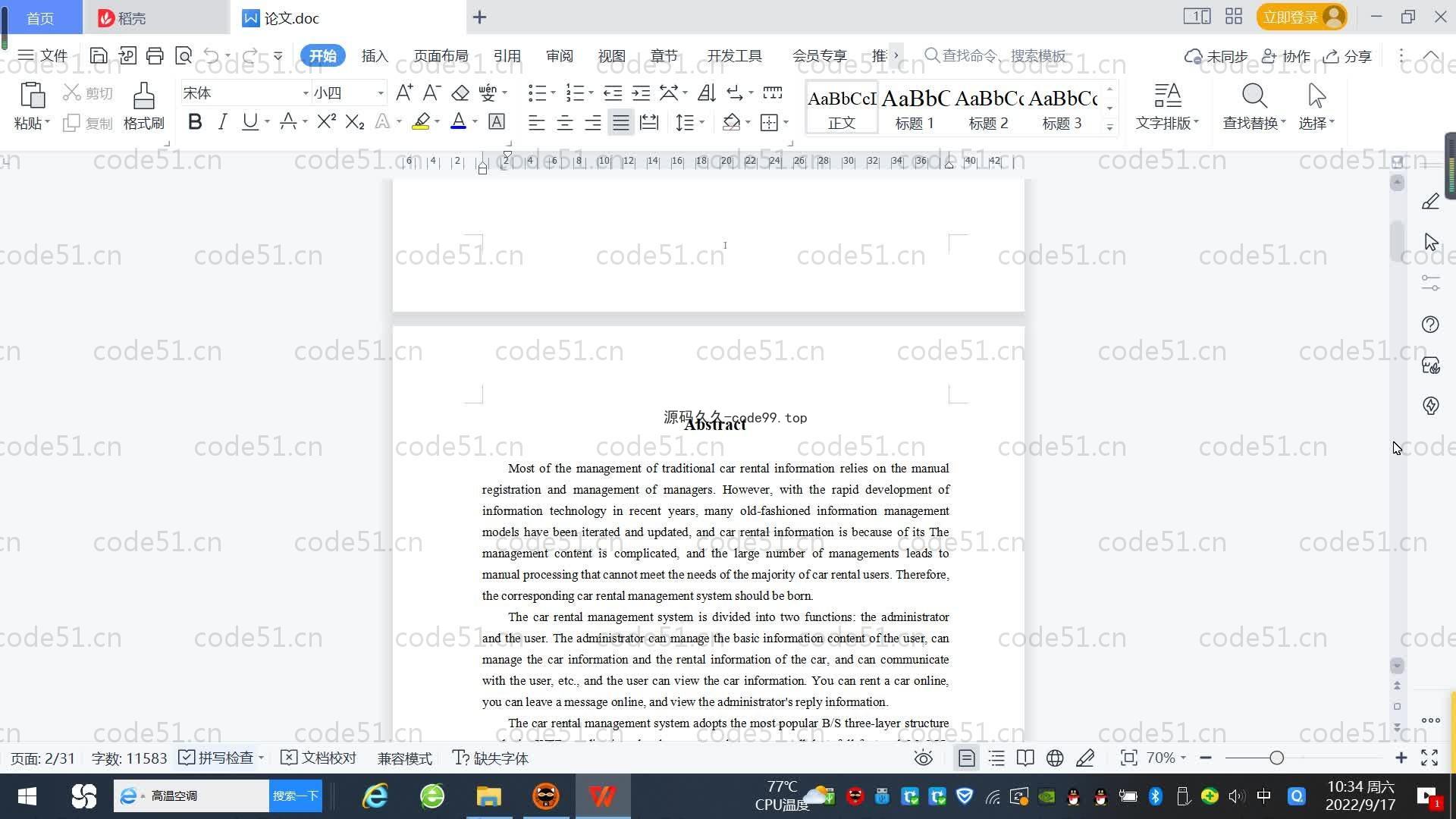Click the Print icon
Viewport: 1456px width, 819px height.
coord(155,55)
